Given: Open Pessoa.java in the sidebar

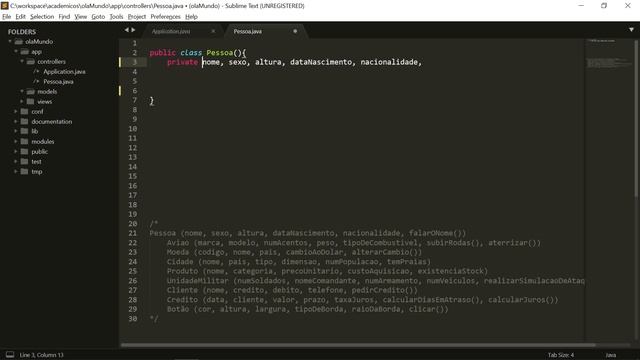Looking at the screenshot, I should click(58, 82).
